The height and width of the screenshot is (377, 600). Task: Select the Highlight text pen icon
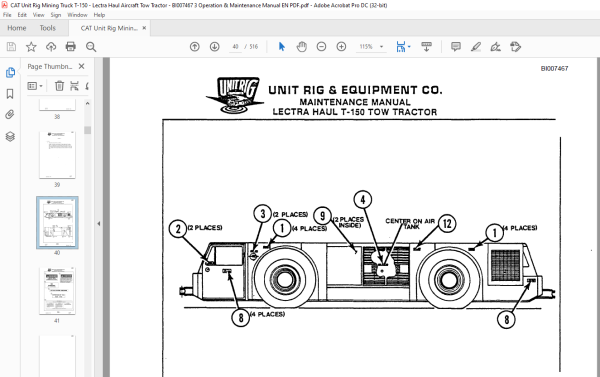[x=476, y=47]
